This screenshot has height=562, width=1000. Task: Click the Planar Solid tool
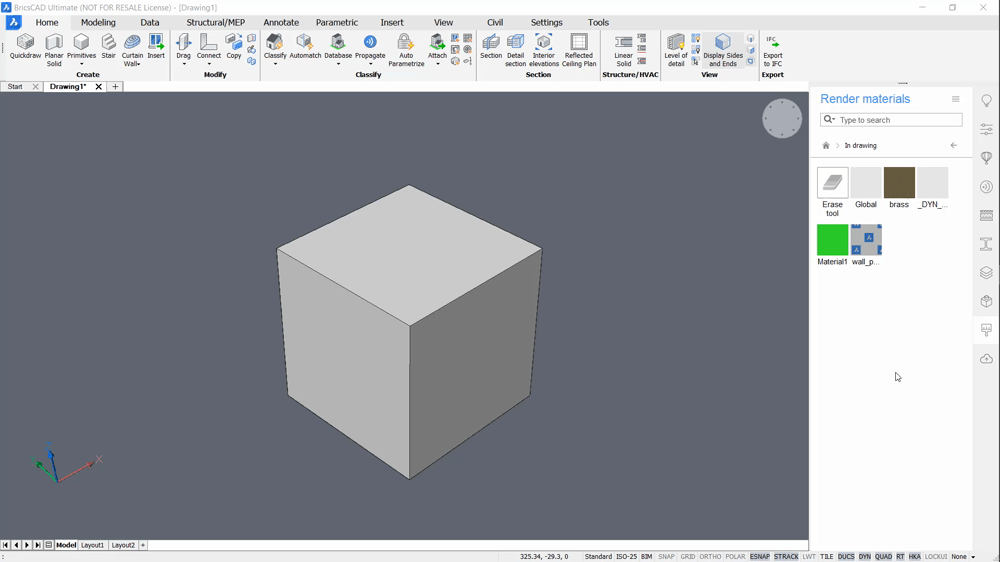point(54,50)
